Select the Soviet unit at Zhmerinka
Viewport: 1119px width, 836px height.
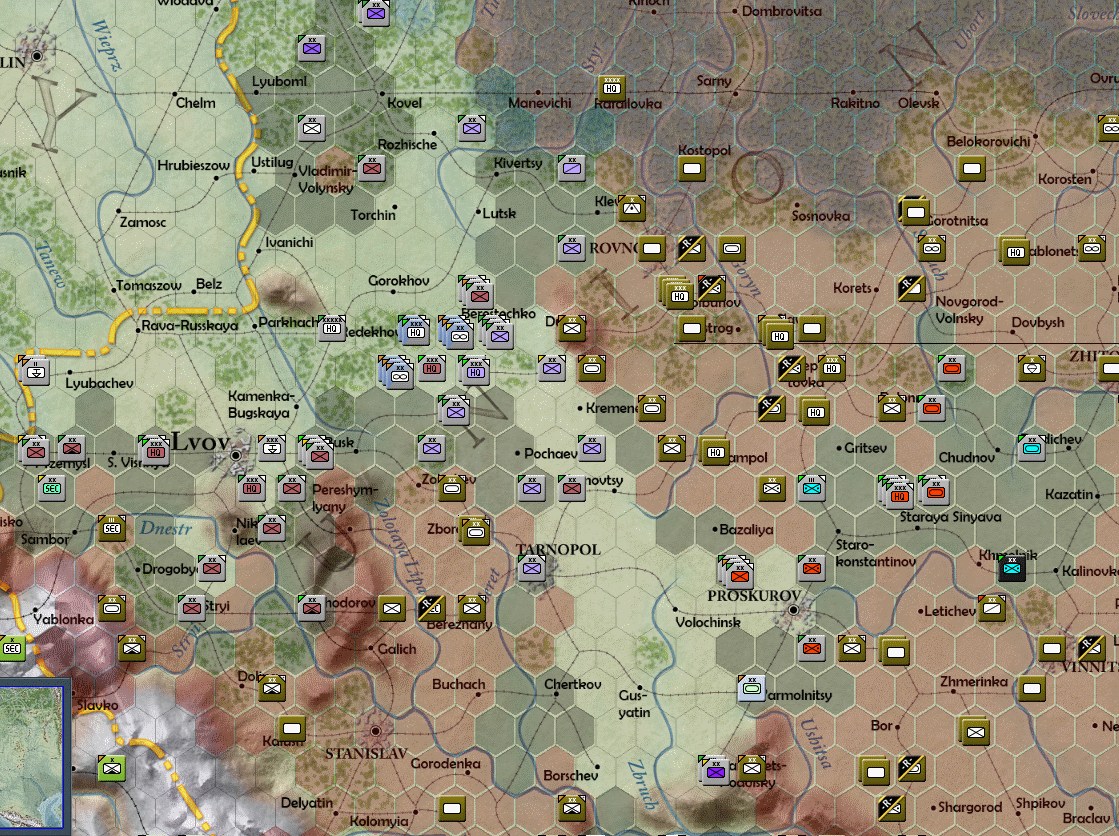click(x=1031, y=688)
